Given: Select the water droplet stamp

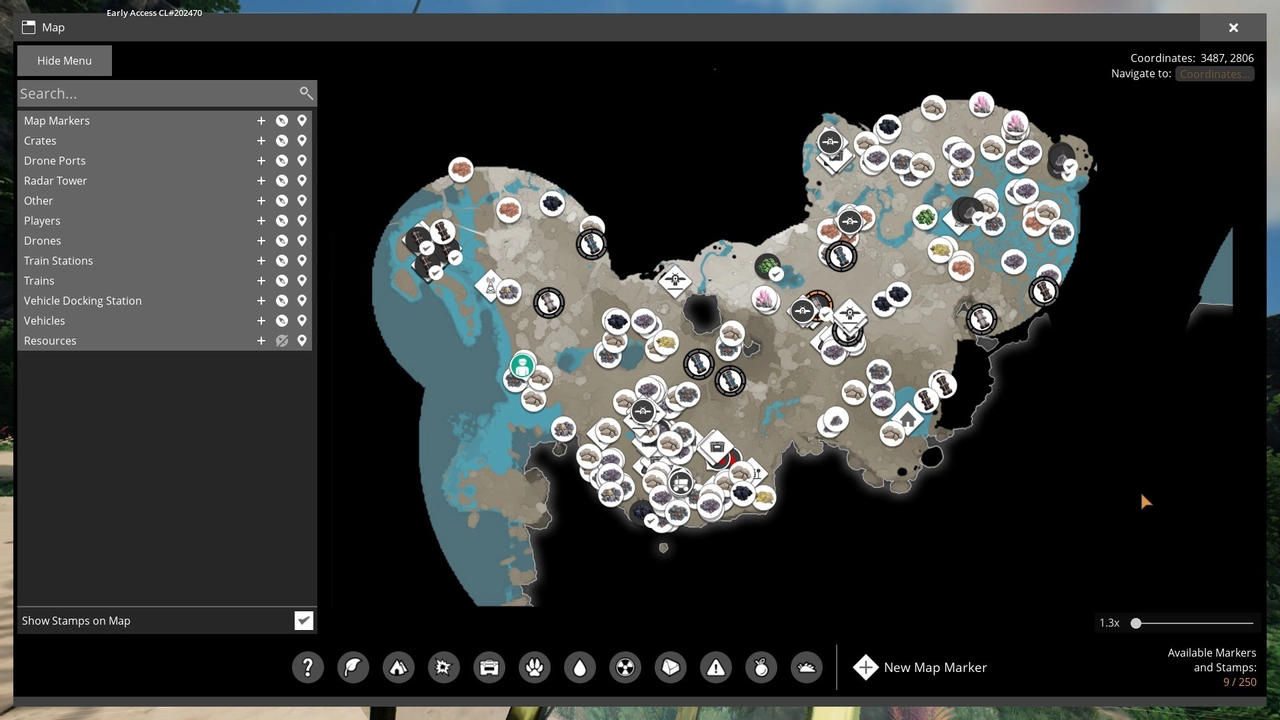Looking at the screenshot, I should pyautogui.click(x=580, y=667).
